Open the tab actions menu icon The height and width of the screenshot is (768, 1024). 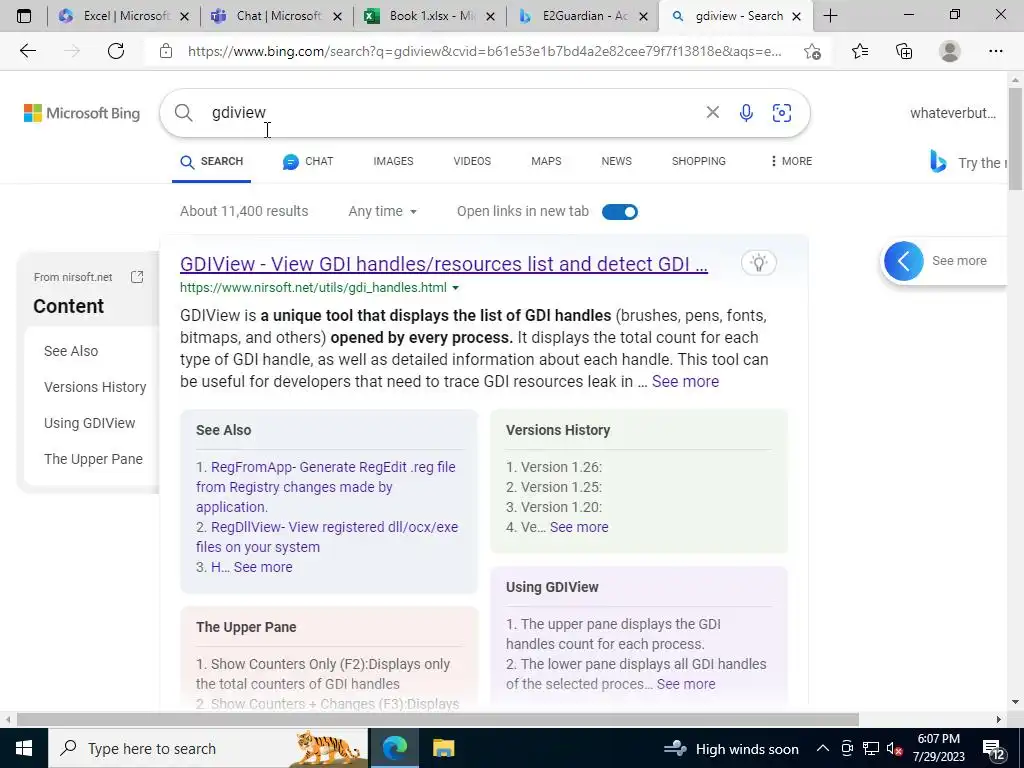tap(24, 16)
